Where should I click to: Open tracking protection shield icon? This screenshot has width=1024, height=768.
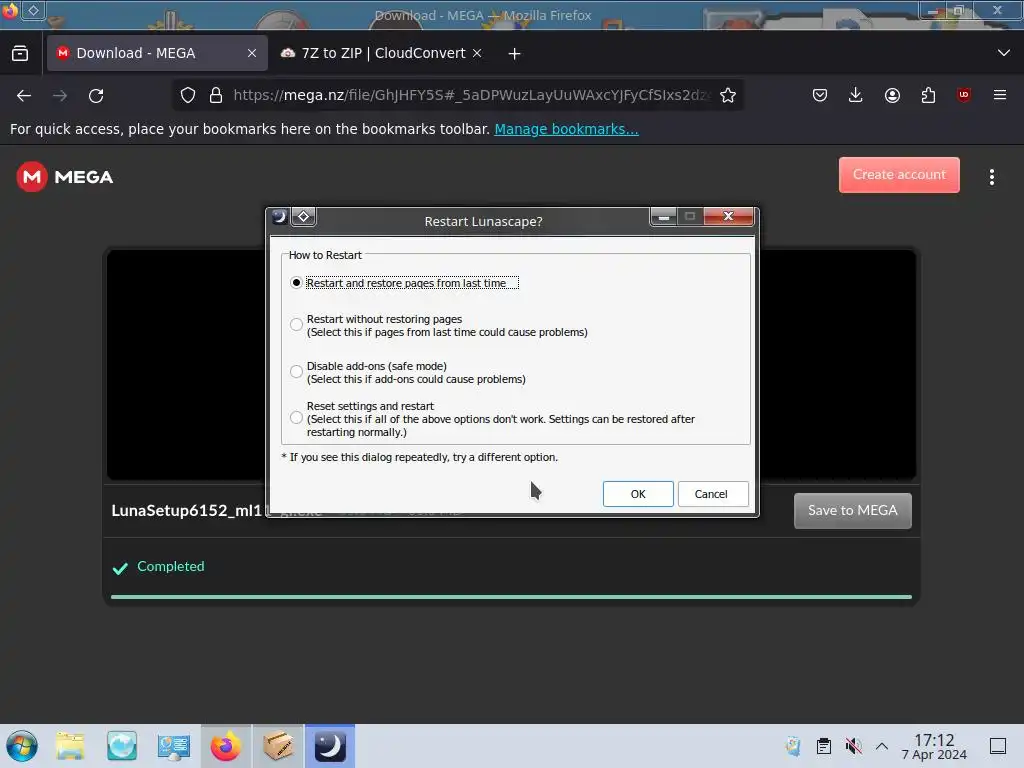[188, 95]
